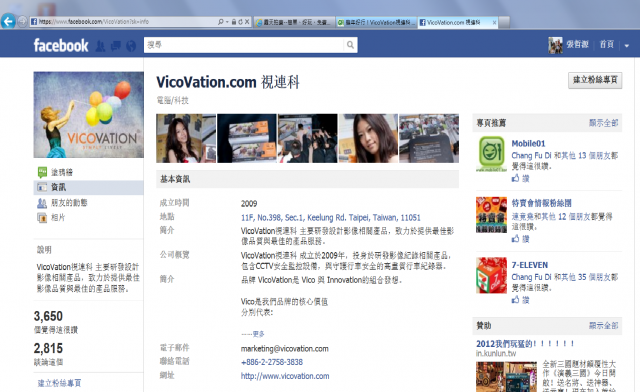Open the 2012我們玩猛的 sponsored ad title
The image size is (640, 392).
(x=525, y=344)
